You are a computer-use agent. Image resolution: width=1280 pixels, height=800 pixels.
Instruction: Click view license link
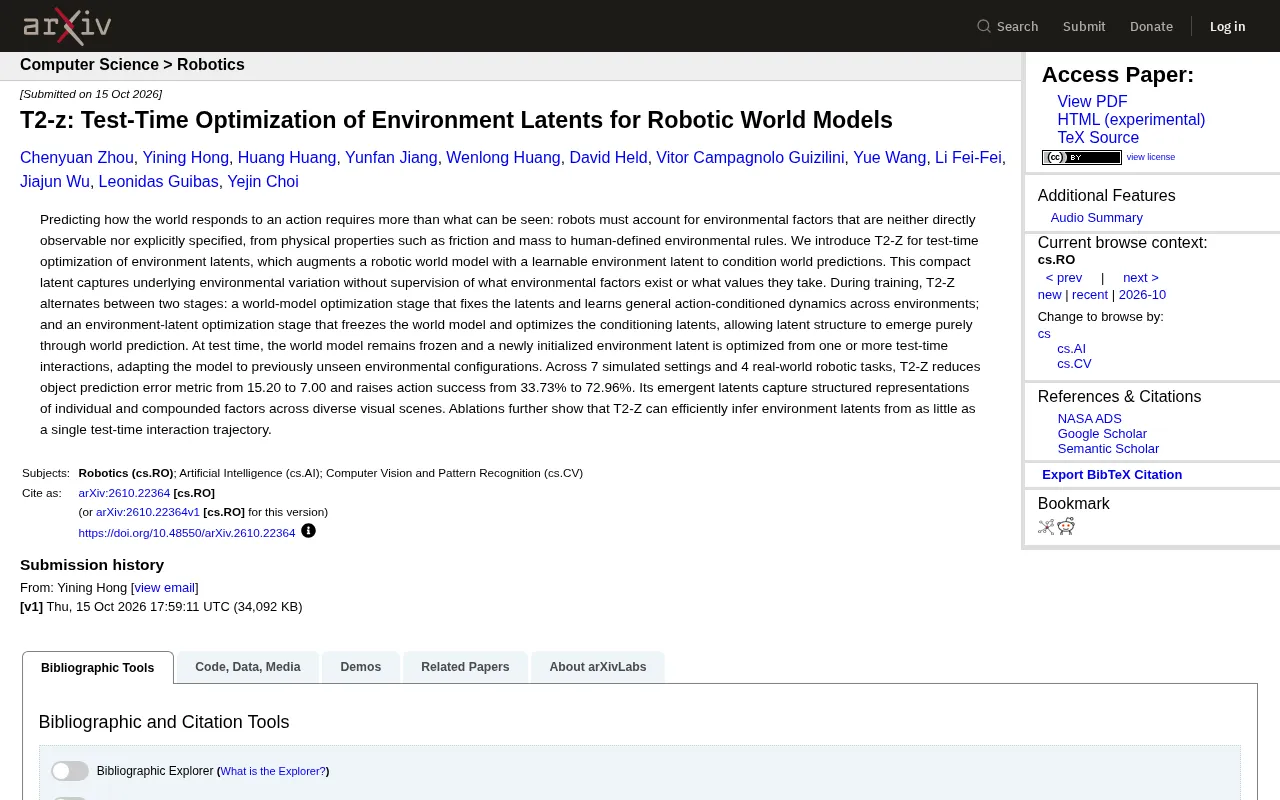click(x=1151, y=157)
